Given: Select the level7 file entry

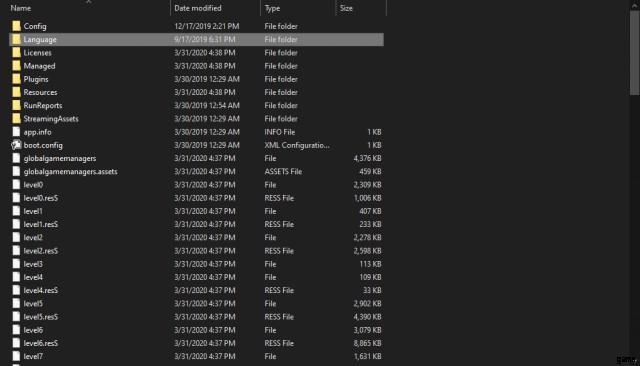Looking at the screenshot, I should (196, 356).
